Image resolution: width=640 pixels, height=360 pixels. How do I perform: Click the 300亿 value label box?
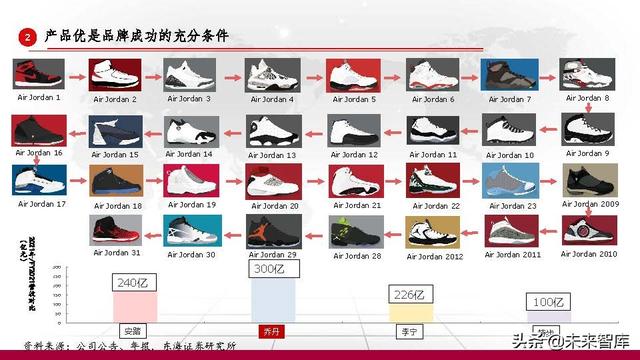[274, 269]
